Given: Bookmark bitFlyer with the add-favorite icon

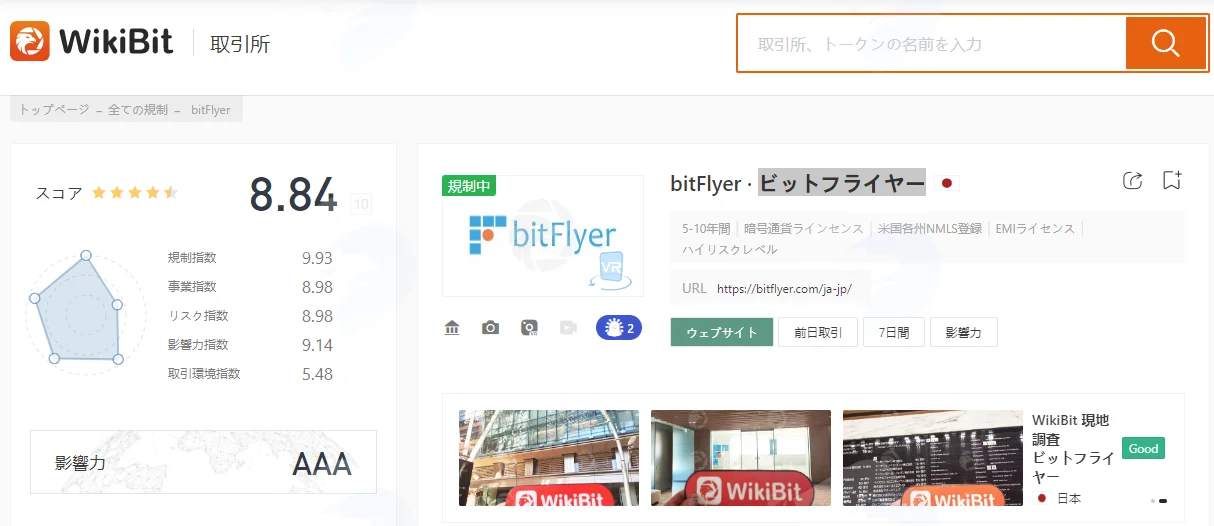Looking at the screenshot, I should [x=1172, y=181].
